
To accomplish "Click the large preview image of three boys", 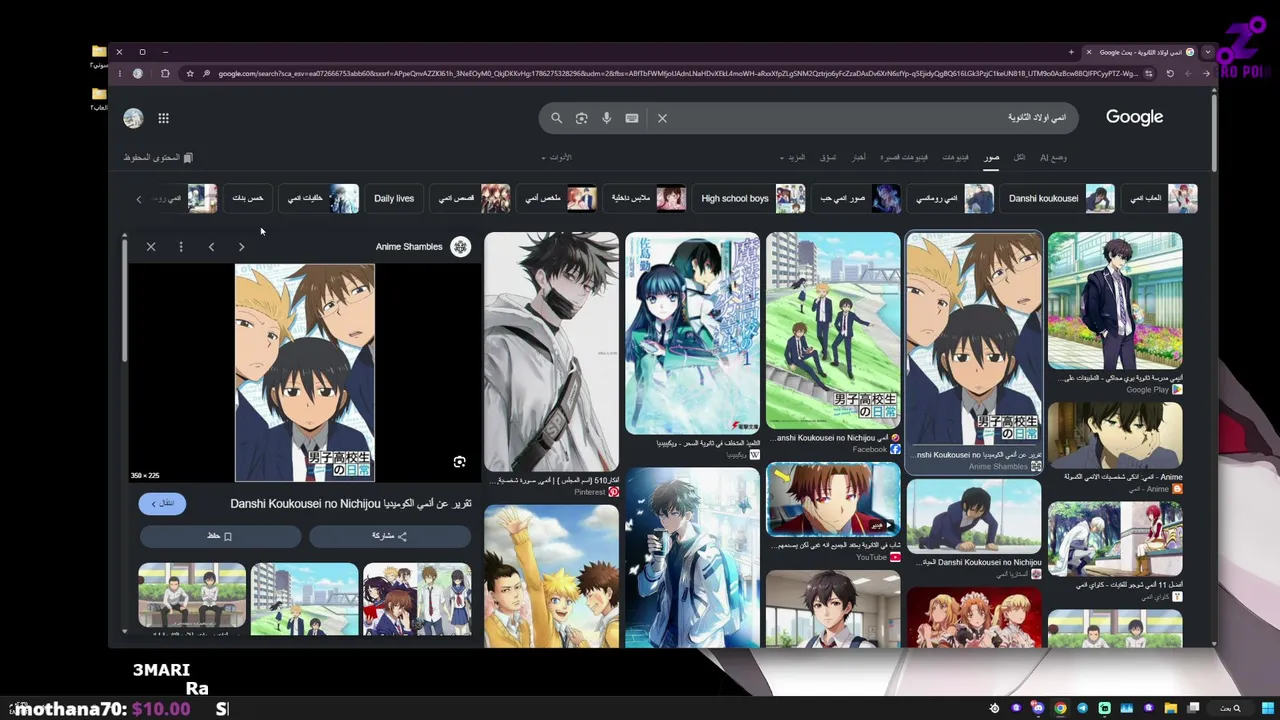I will 305,373.
